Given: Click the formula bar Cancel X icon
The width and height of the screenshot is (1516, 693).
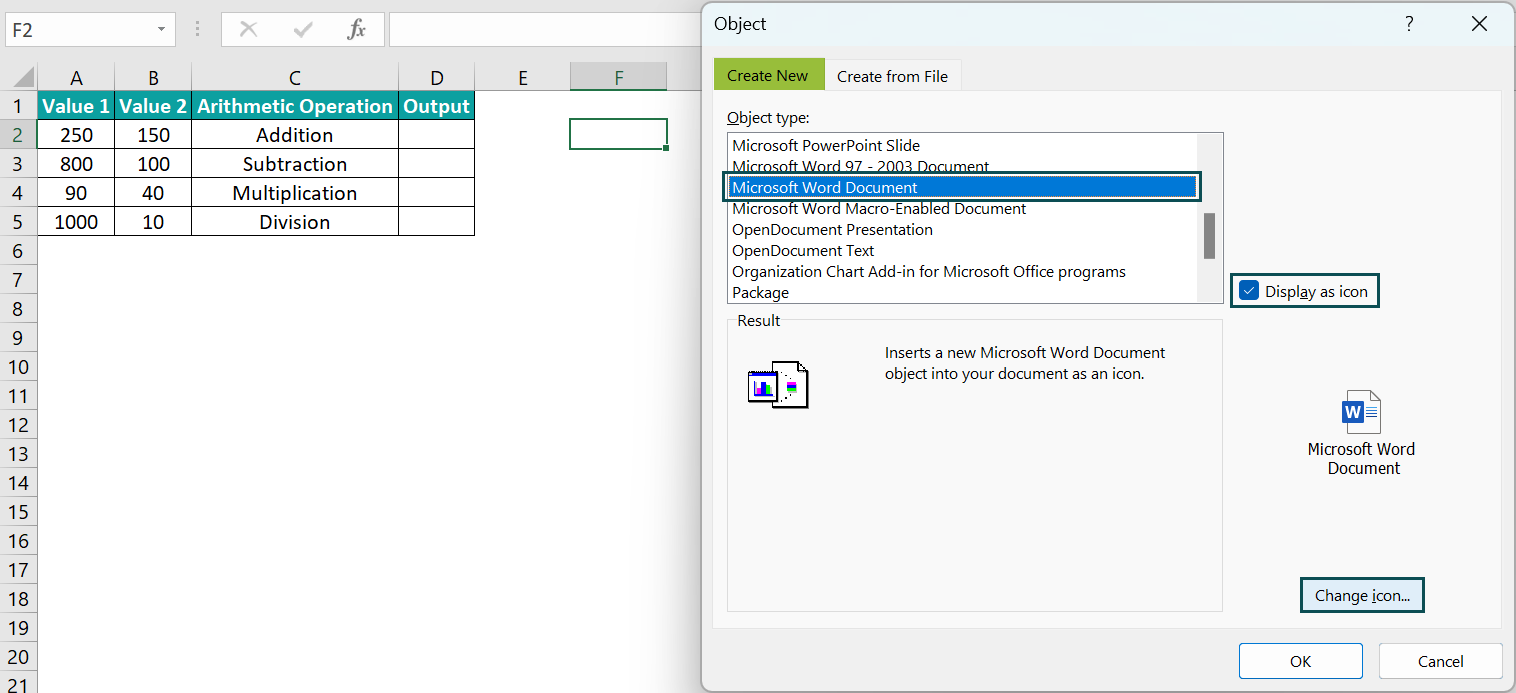Looking at the screenshot, I should (x=248, y=30).
